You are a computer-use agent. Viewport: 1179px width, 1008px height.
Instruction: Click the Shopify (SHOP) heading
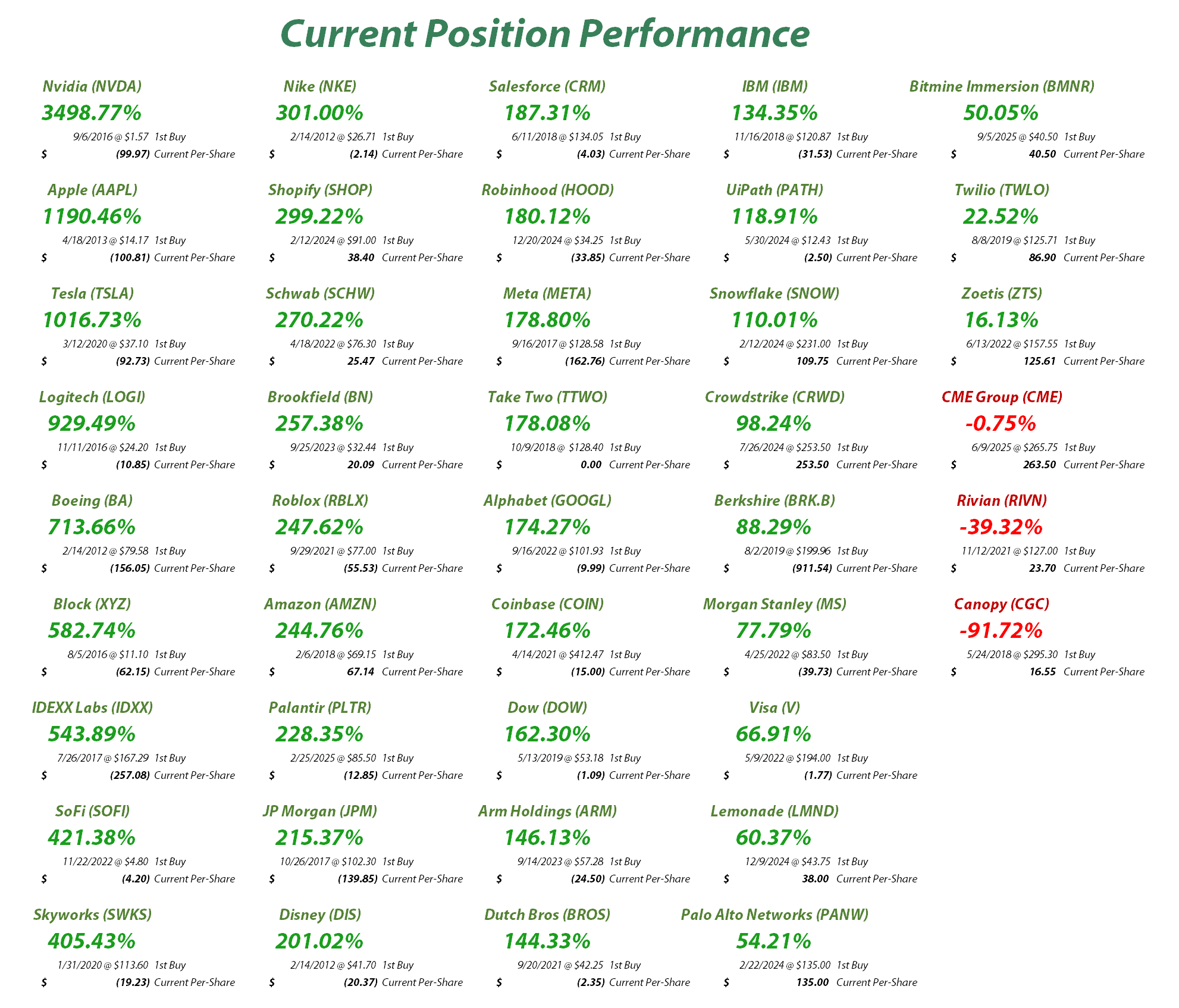320,190
